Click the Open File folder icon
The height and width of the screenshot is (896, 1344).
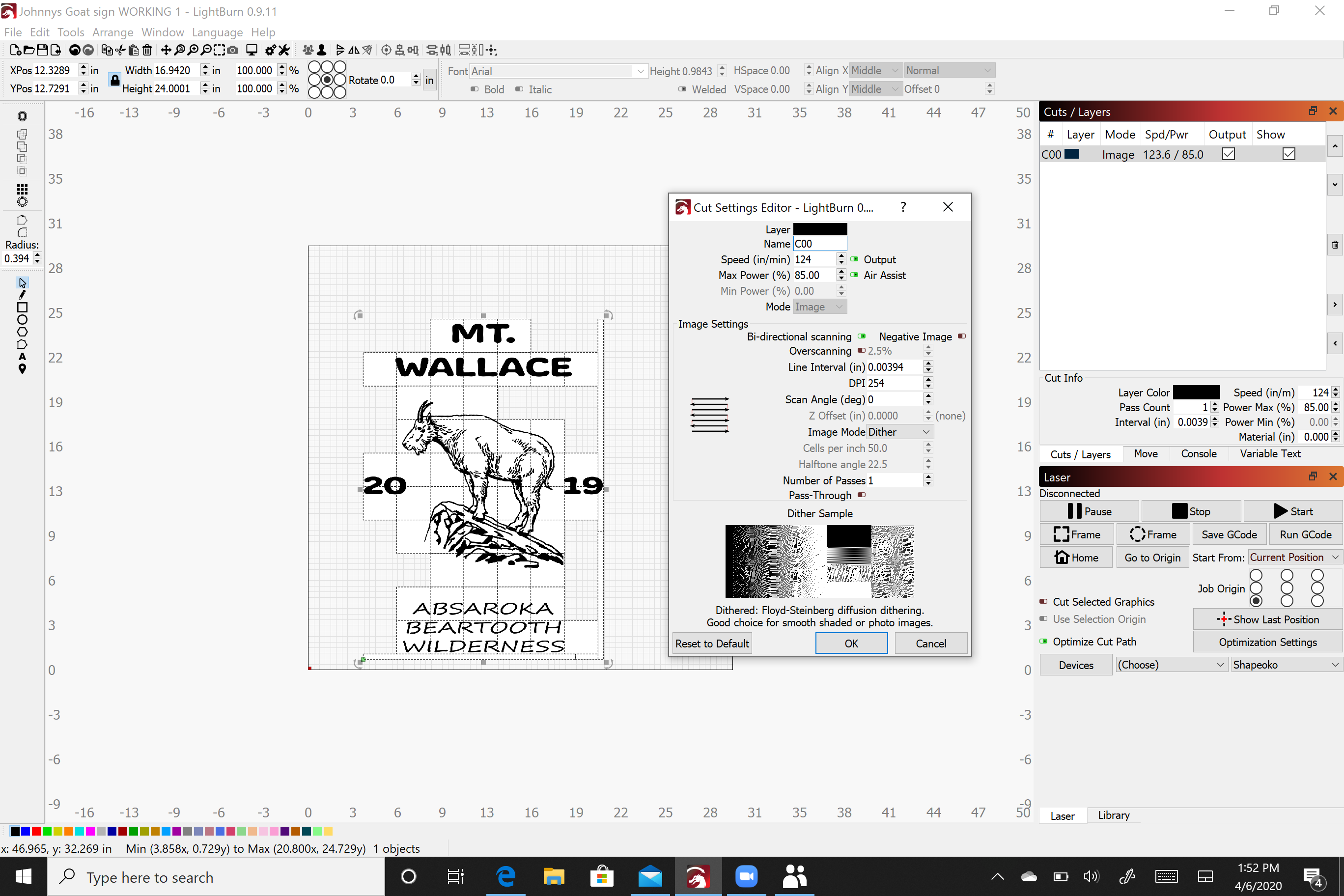[28, 50]
